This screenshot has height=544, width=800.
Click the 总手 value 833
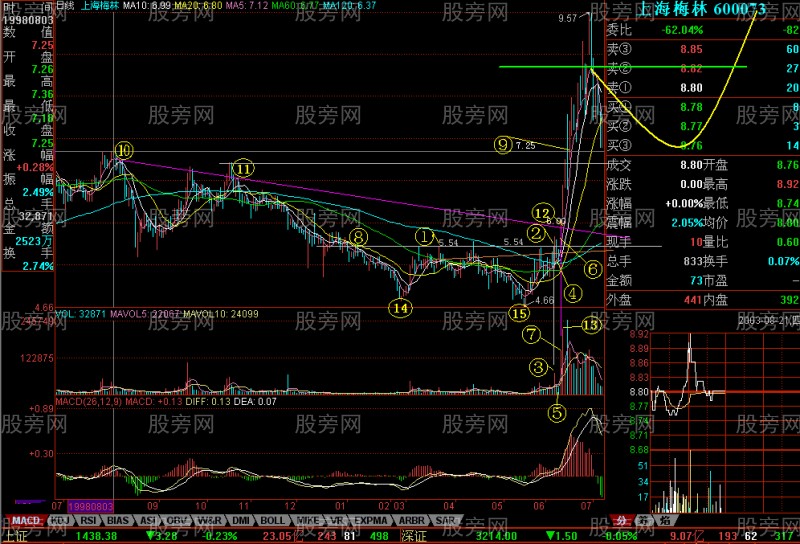click(x=693, y=261)
